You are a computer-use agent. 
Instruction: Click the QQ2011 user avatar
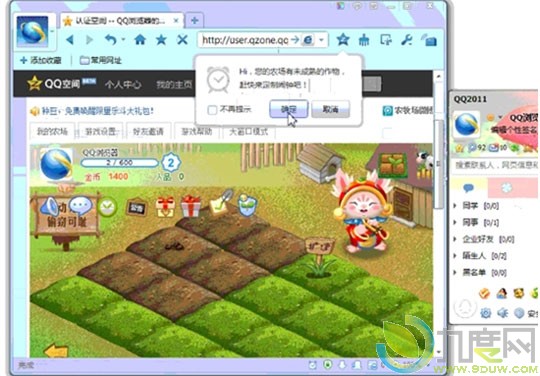tap(466, 124)
